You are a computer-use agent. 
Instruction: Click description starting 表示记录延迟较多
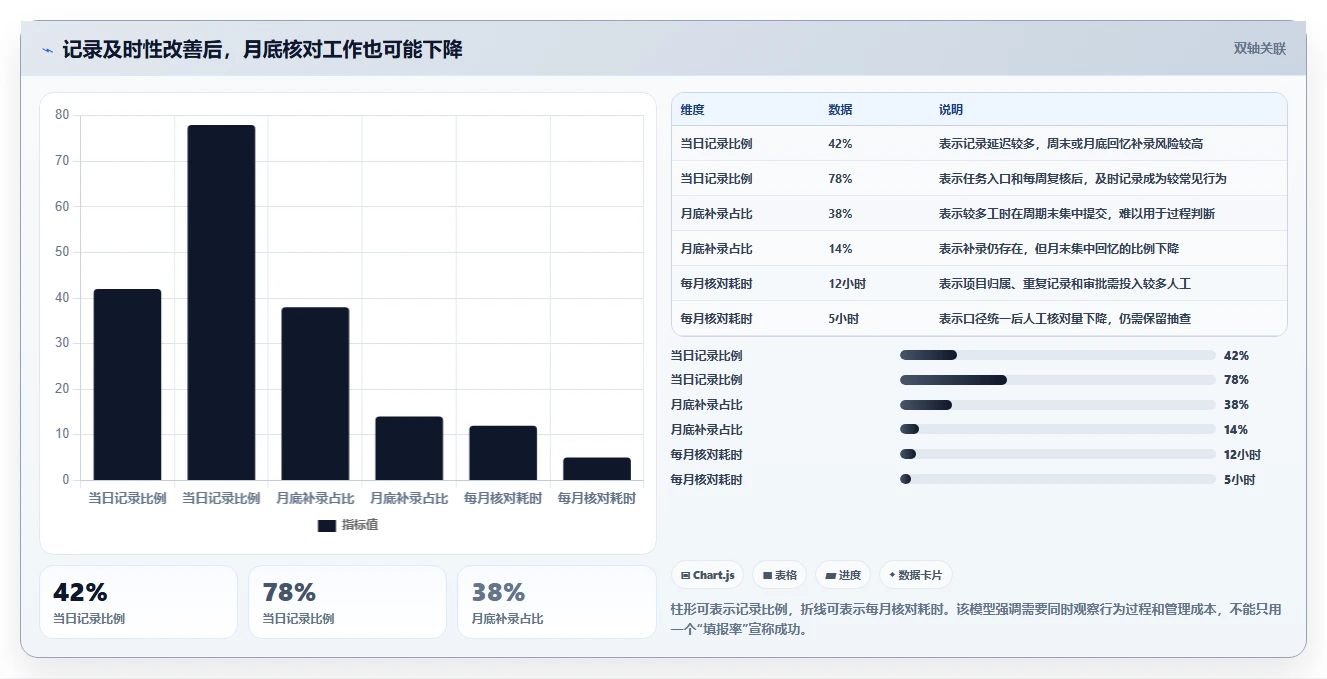point(1070,144)
